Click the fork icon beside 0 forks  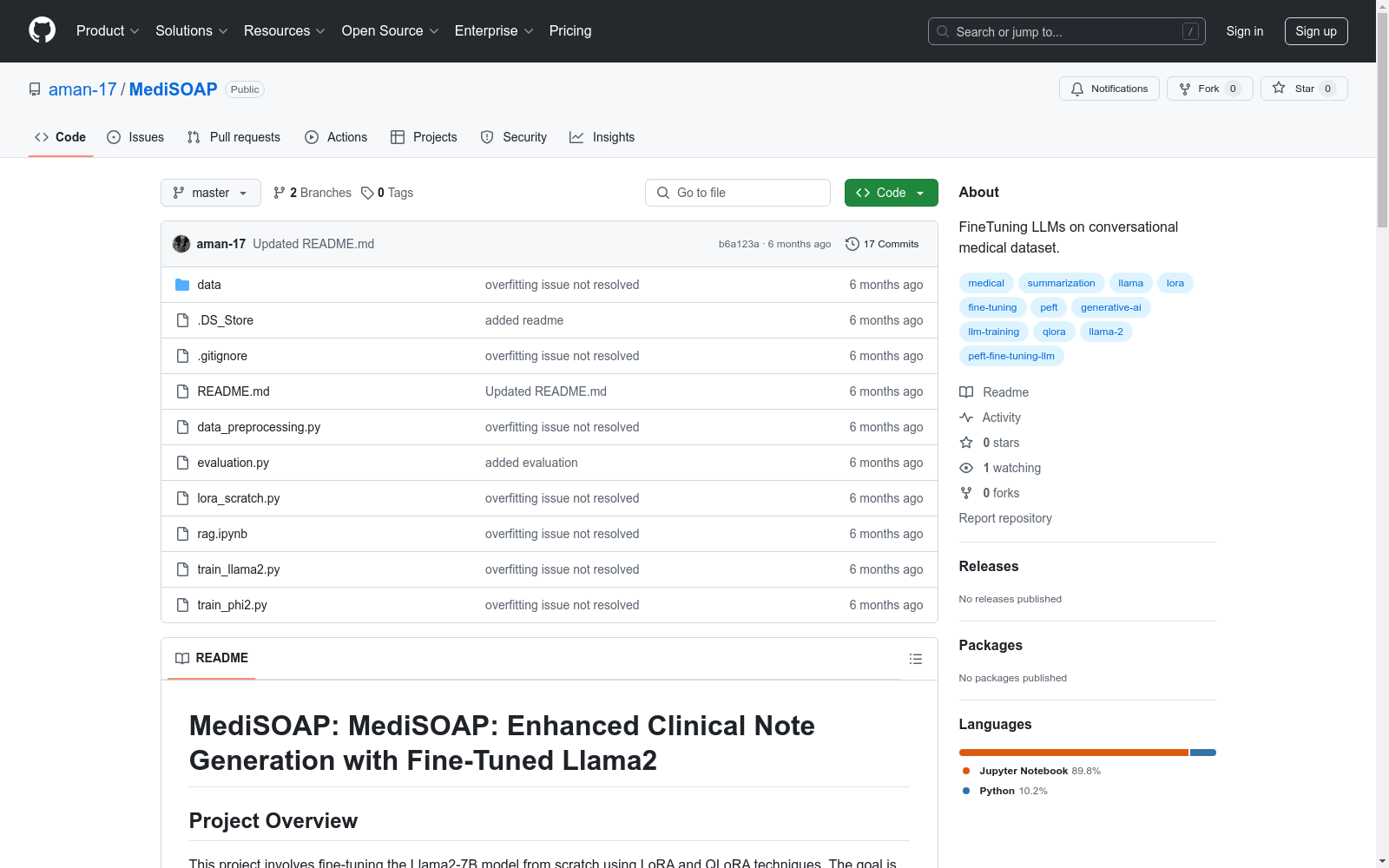click(x=966, y=493)
